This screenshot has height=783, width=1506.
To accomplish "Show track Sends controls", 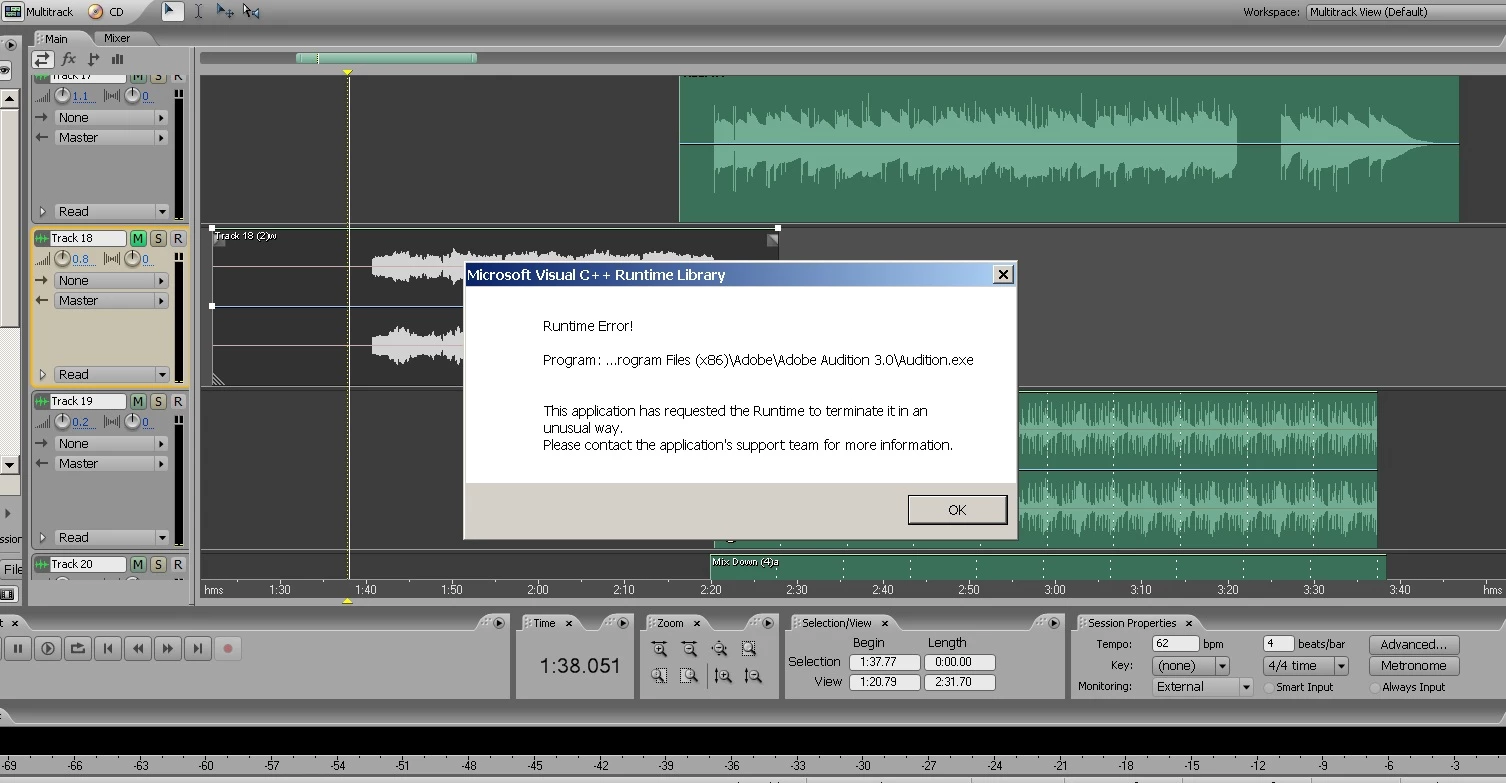I will point(94,60).
